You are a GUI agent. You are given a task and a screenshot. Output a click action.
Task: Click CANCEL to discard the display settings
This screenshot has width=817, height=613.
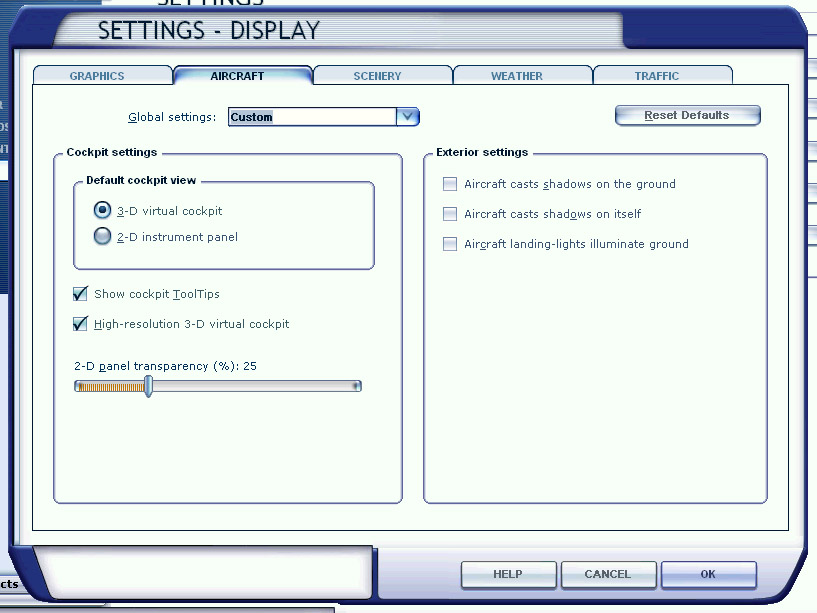608,575
